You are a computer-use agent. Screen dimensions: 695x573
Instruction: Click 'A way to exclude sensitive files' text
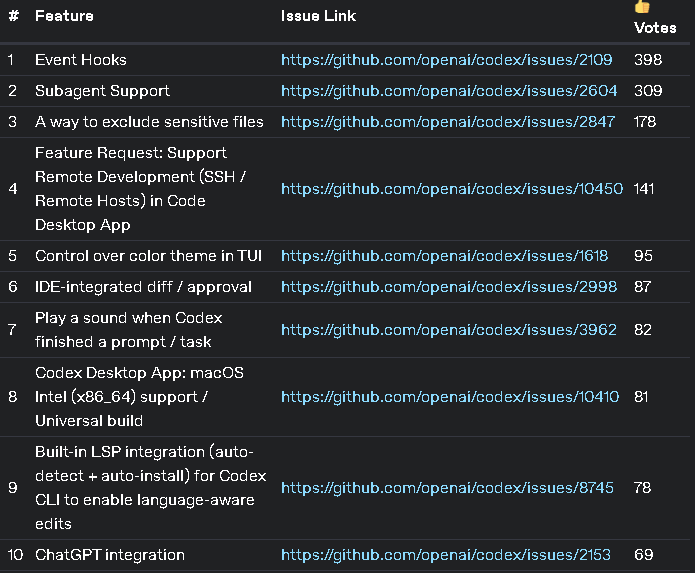(x=149, y=122)
